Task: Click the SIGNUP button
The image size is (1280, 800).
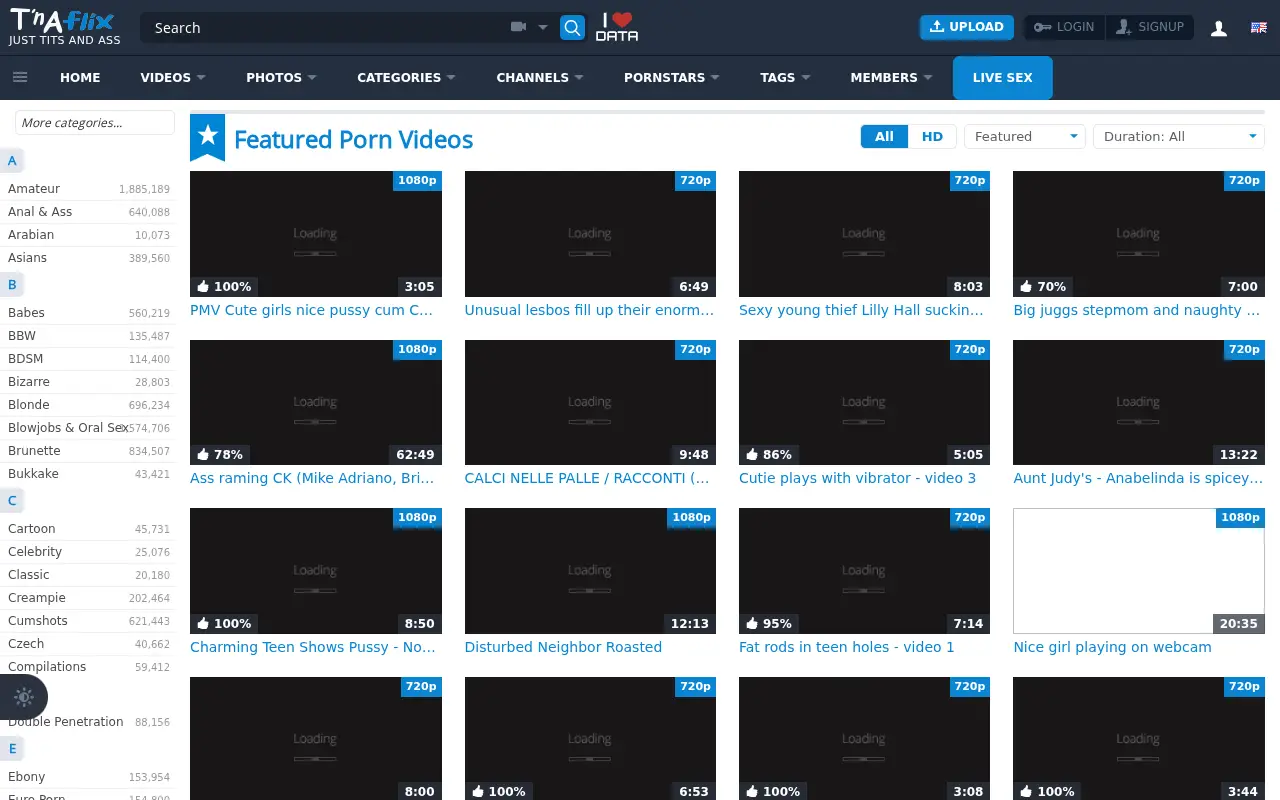Action: (1150, 27)
